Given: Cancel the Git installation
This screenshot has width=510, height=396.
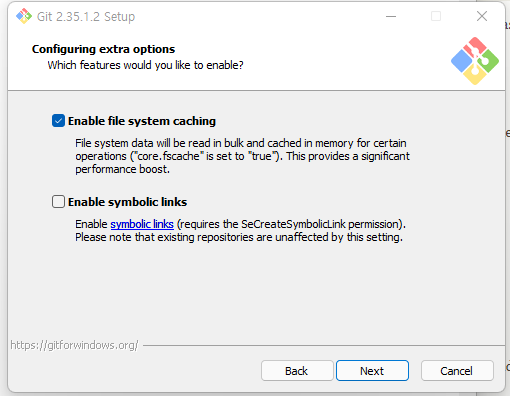Looking at the screenshot, I should [x=457, y=370].
